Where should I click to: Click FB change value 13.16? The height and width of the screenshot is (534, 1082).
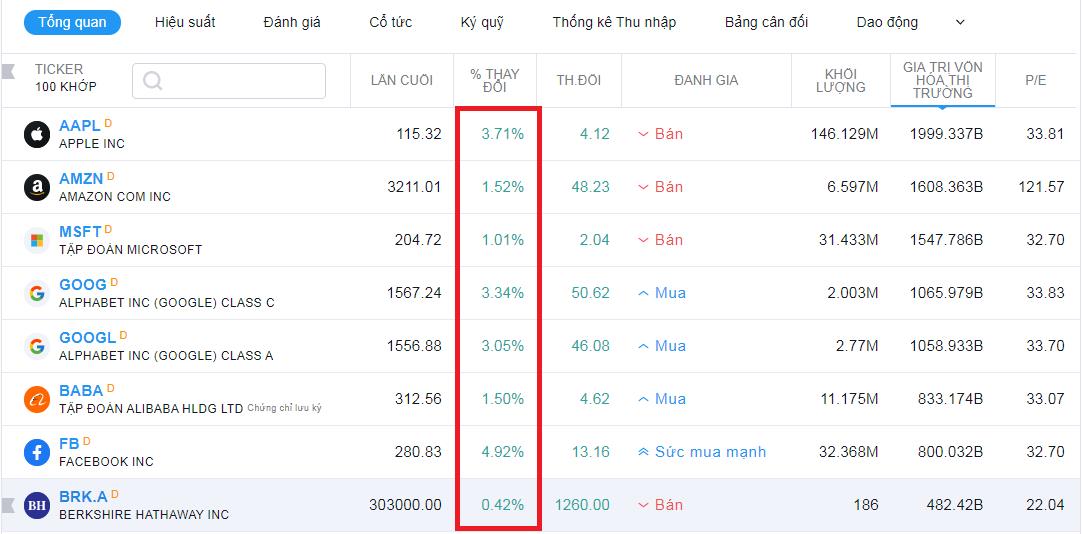(x=591, y=452)
